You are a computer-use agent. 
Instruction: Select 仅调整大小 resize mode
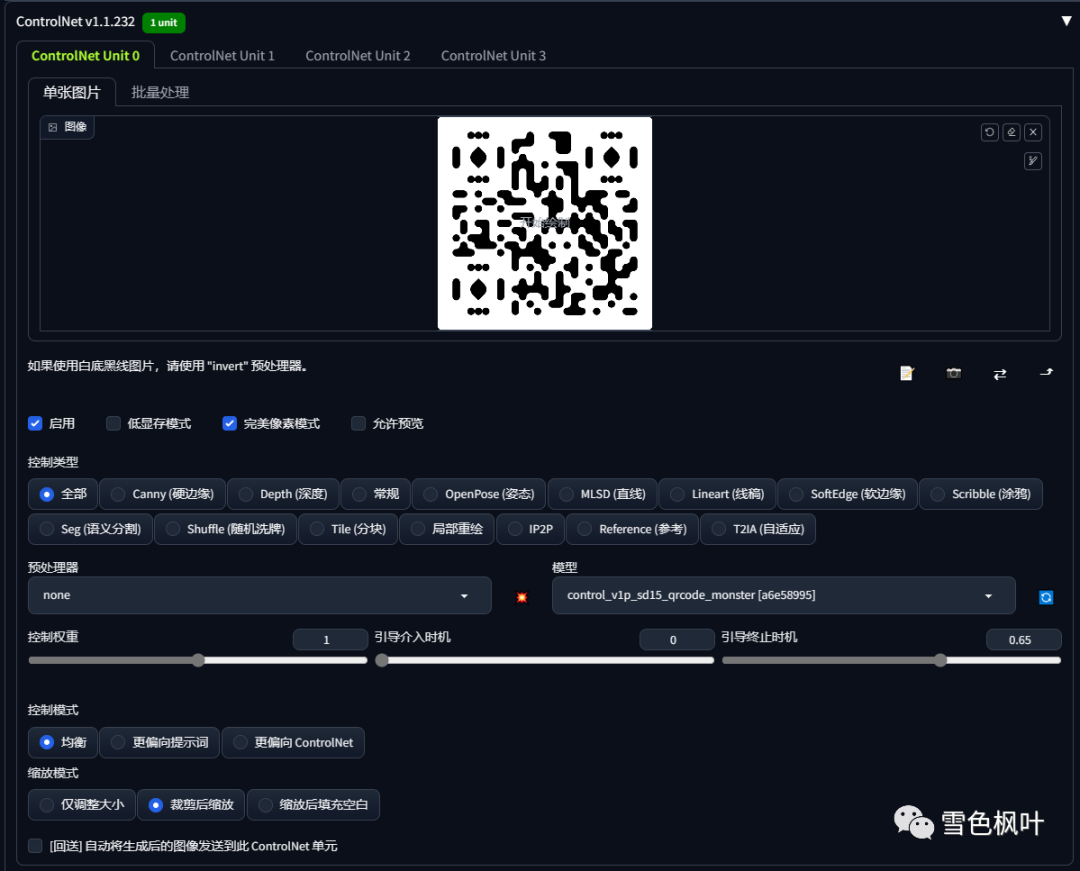[82, 804]
